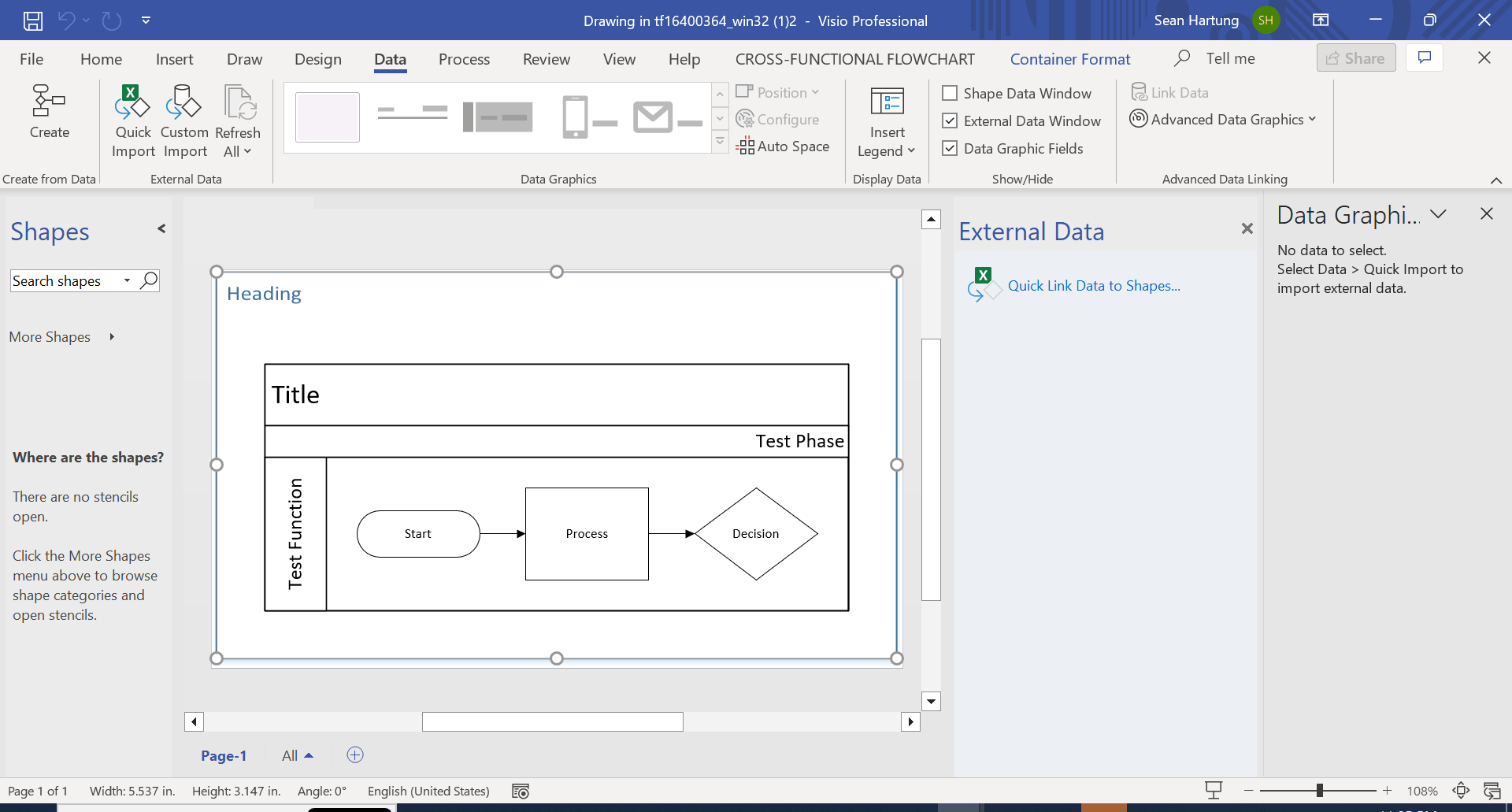Click Quick Link Data to Shapes link

[1094, 286]
